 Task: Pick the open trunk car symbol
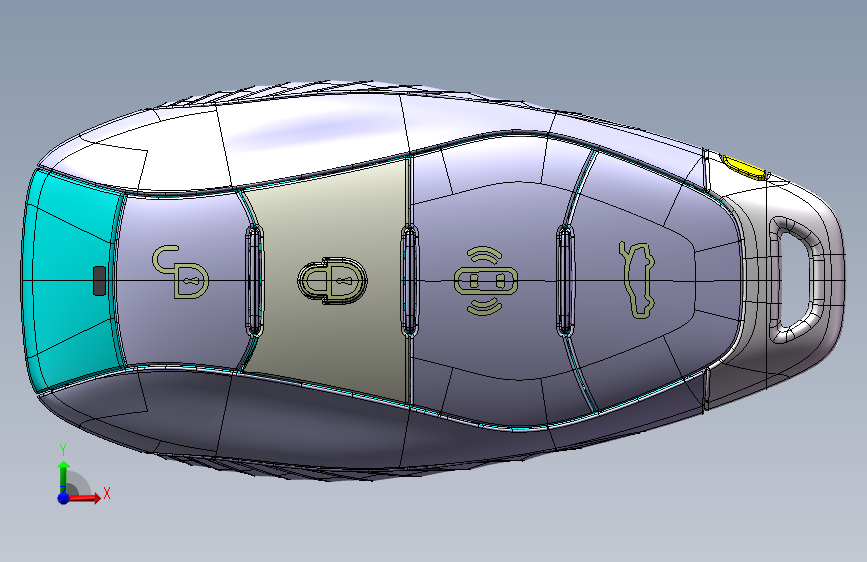coord(637,280)
